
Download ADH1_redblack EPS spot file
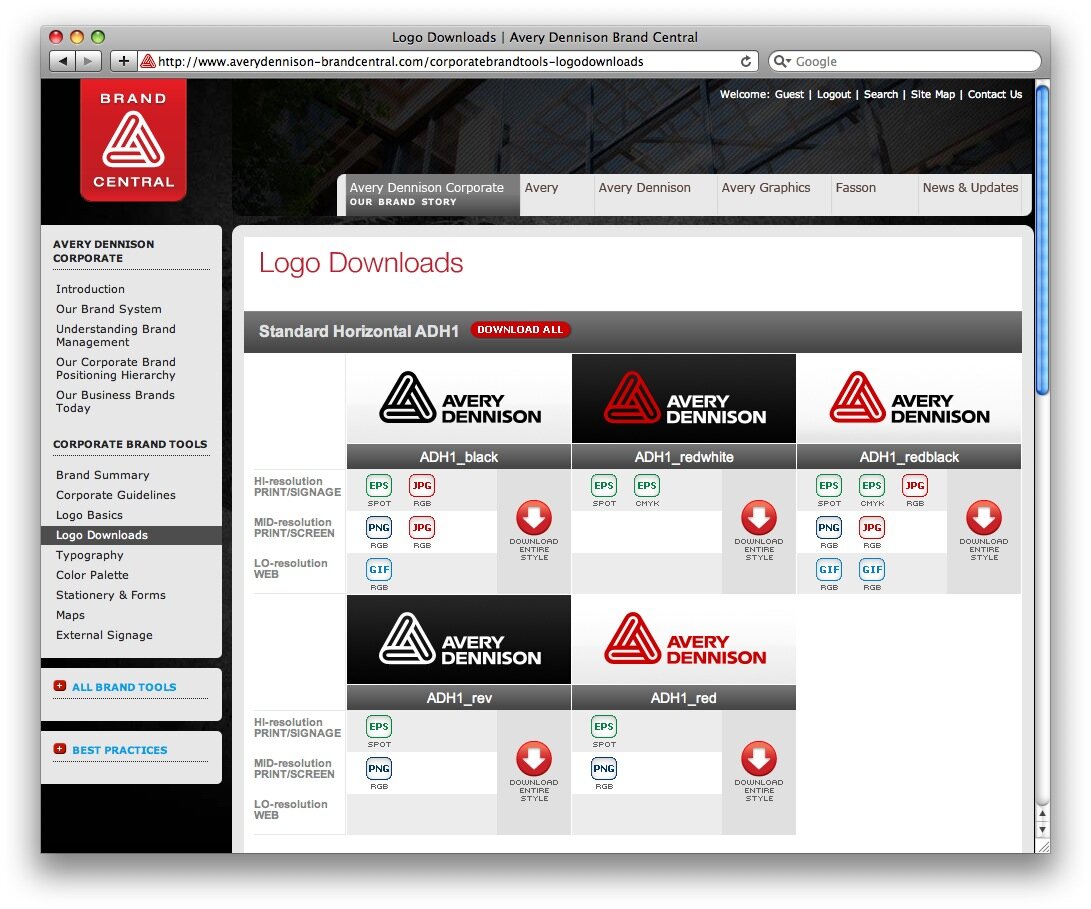coord(829,486)
